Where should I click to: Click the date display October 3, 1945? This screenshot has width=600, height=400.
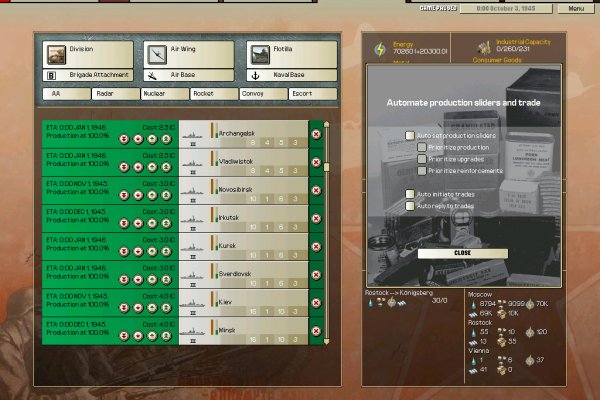[x=506, y=8]
